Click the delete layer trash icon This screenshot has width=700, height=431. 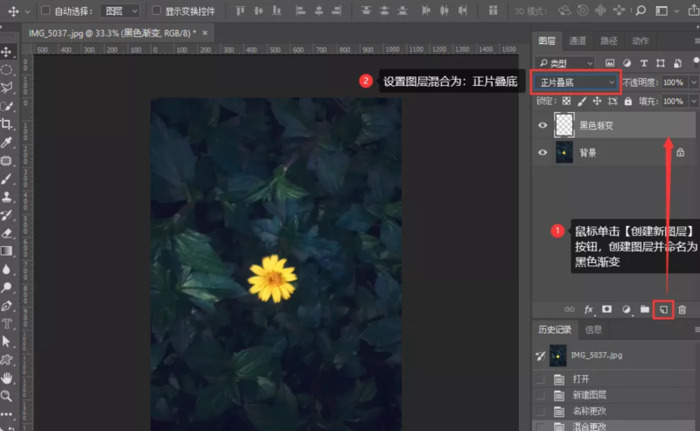[x=682, y=310]
